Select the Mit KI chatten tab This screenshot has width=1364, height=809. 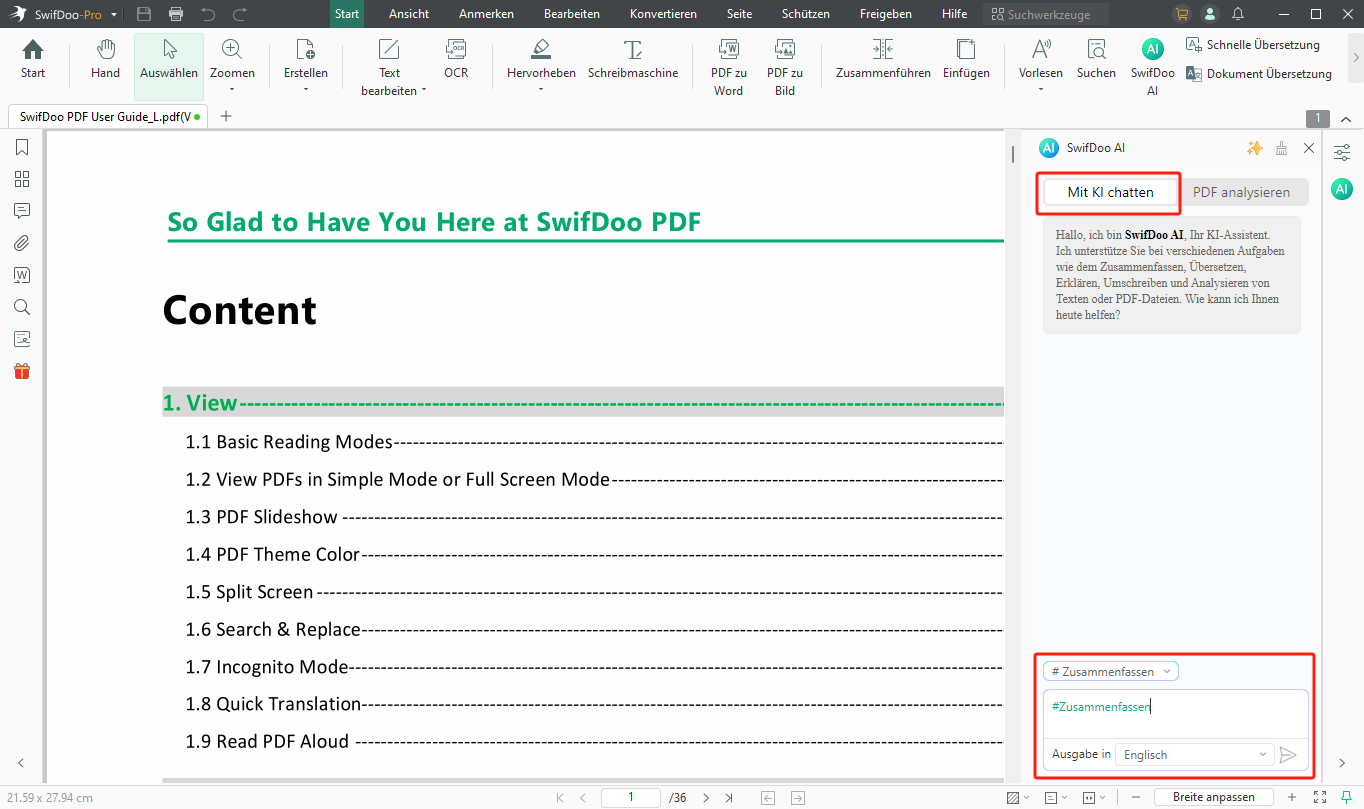coord(1110,192)
